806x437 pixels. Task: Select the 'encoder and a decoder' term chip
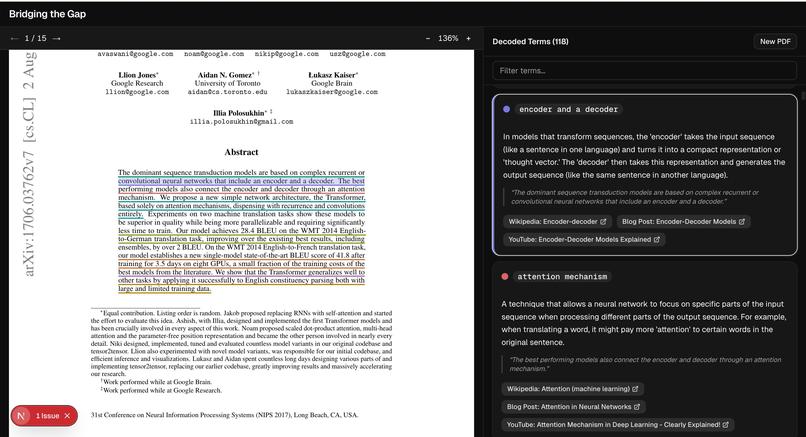pyautogui.click(x=568, y=110)
